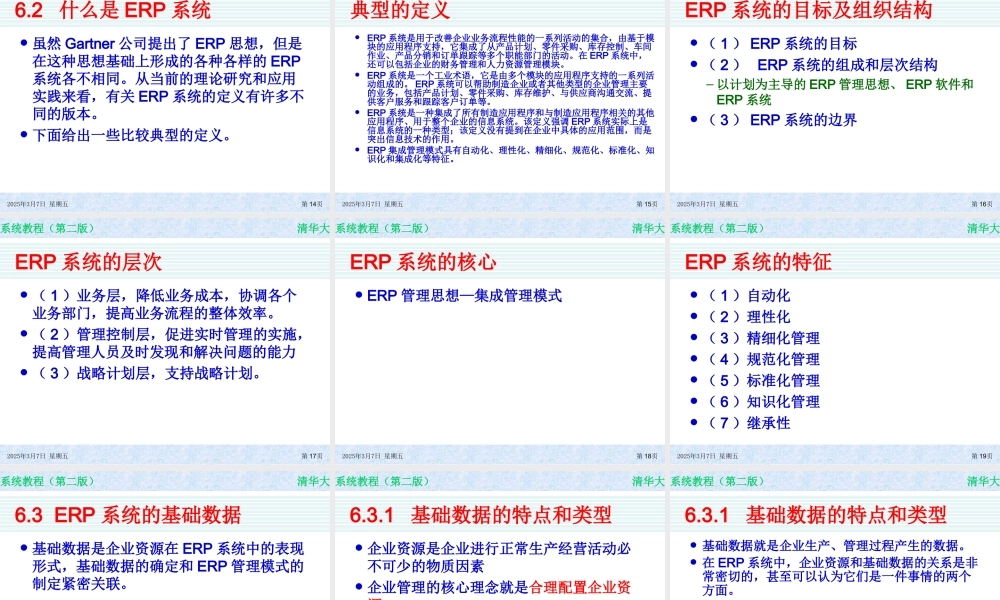1000x600 pixels.
Task: Click the feature "（4）规范化管理"
Action: pos(761,359)
